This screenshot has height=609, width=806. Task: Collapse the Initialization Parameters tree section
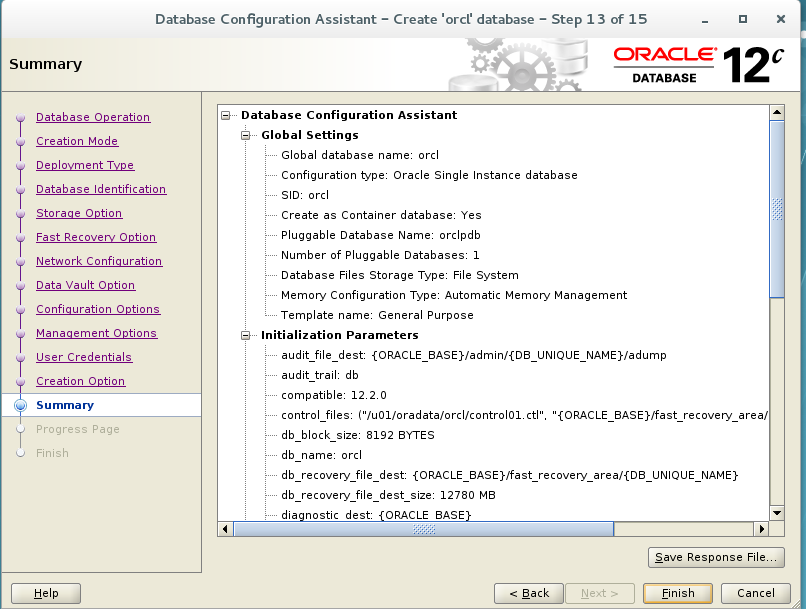point(246,335)
